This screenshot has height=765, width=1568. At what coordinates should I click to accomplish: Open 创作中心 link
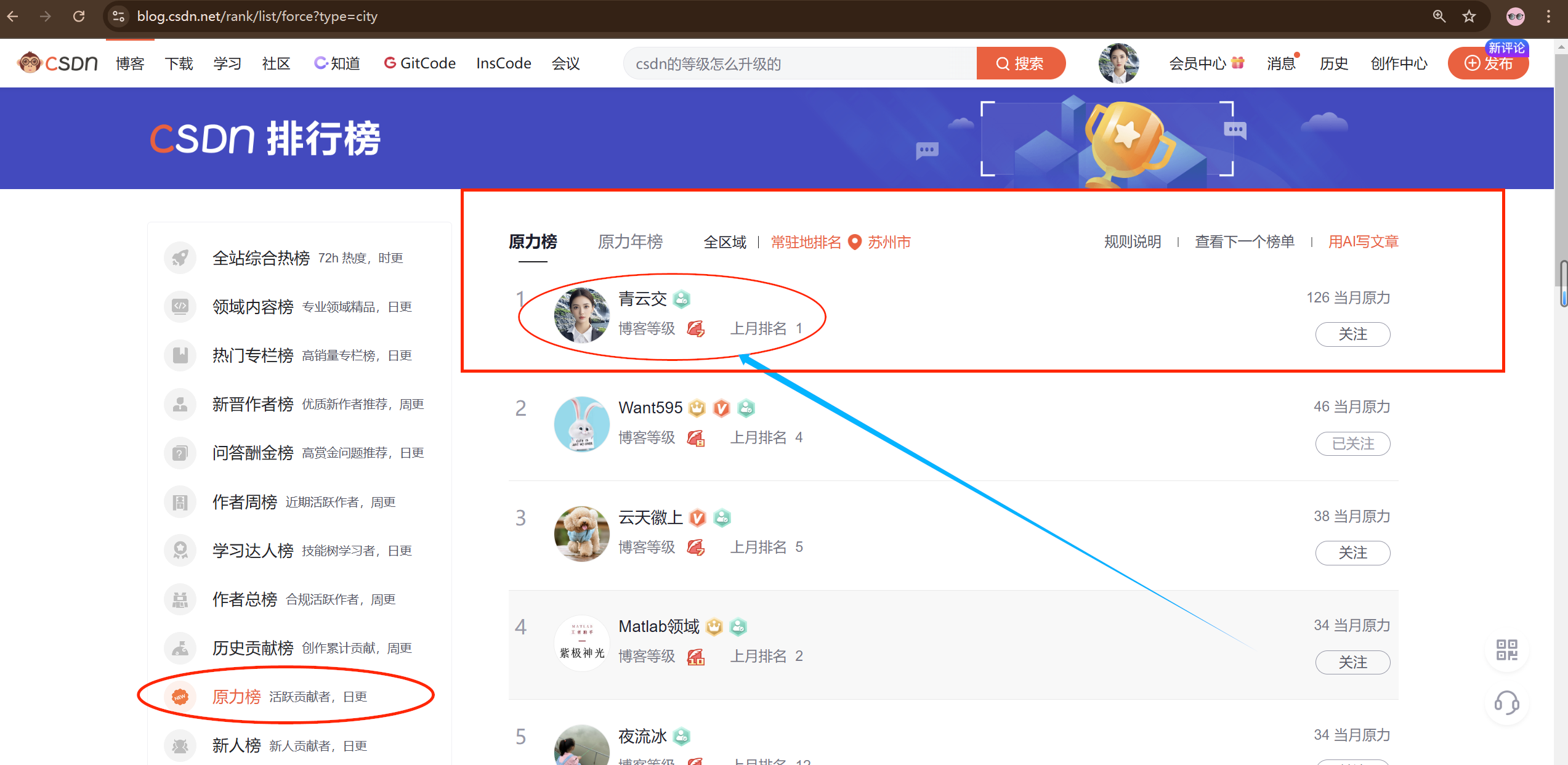click(x=1399, y=63)
